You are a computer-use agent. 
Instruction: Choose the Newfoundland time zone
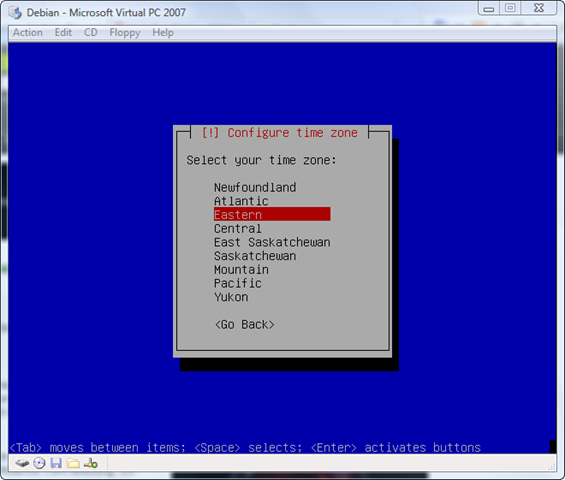point(255,187)
